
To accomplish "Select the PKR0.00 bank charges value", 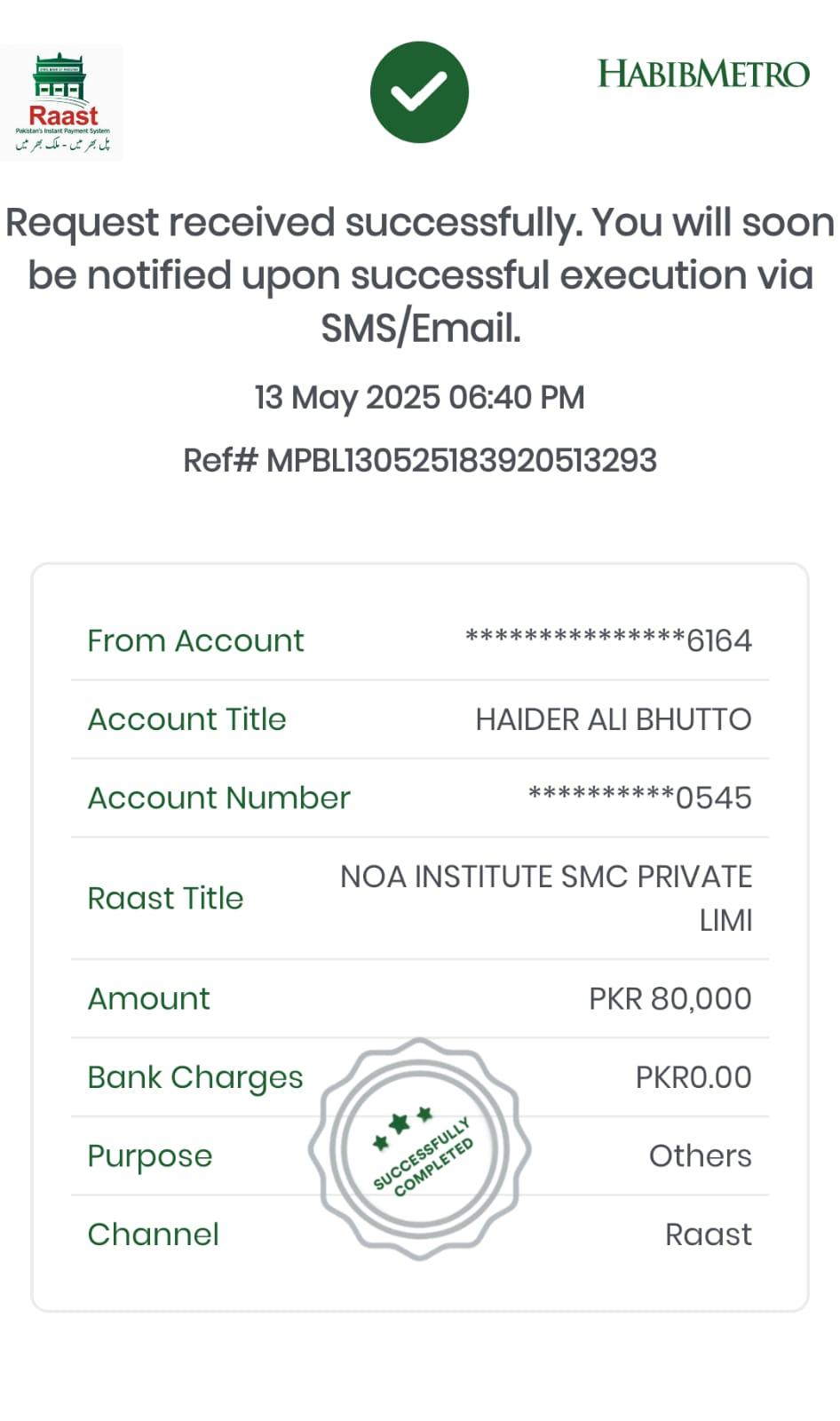I will point(693,1077).
